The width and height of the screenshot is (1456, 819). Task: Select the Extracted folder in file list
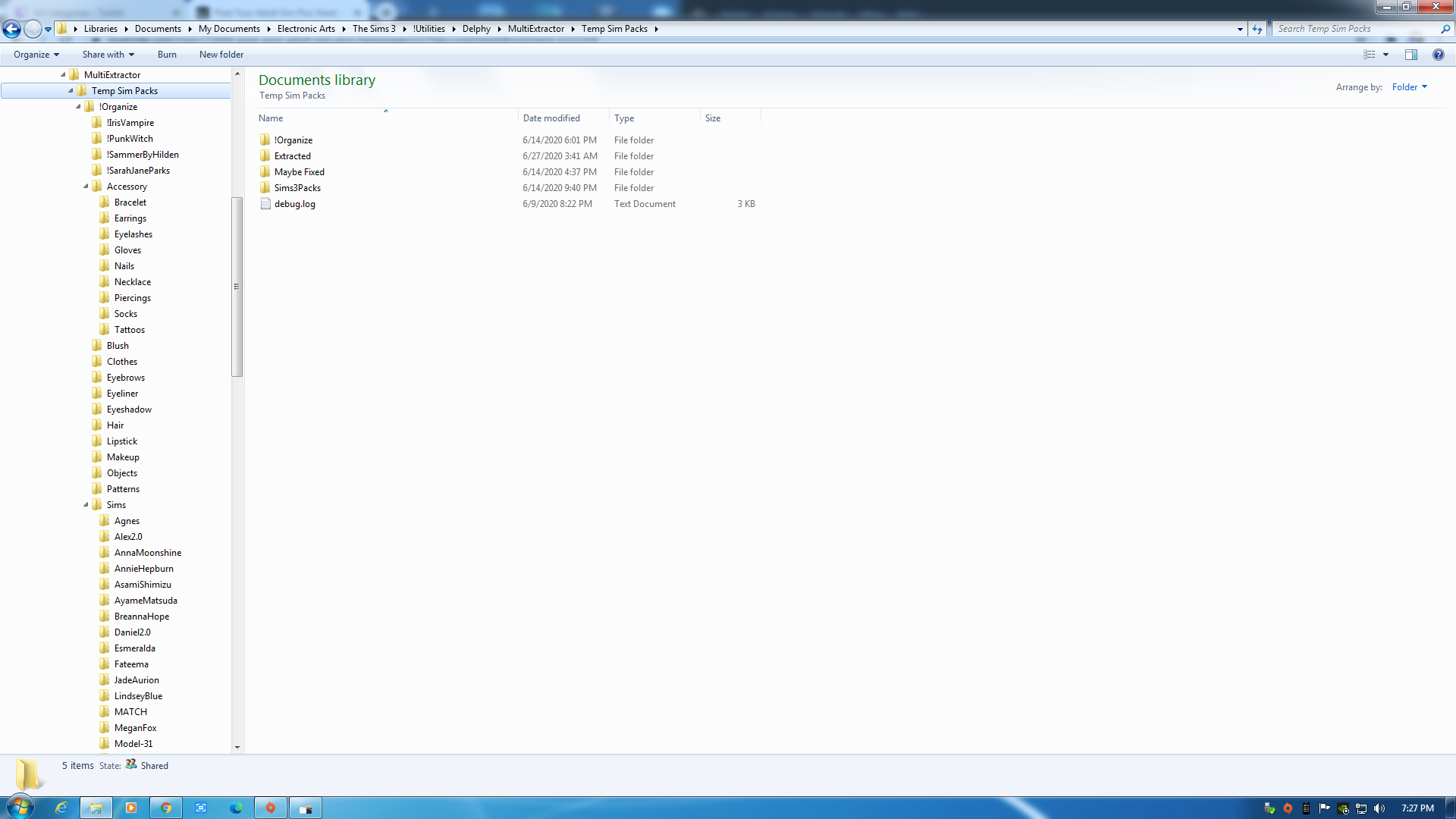(x=293, y=156)
